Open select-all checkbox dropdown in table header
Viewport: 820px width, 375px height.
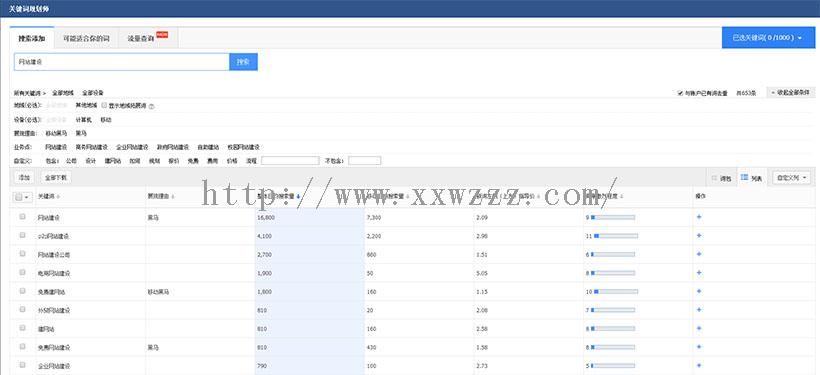tap(22, 197)
